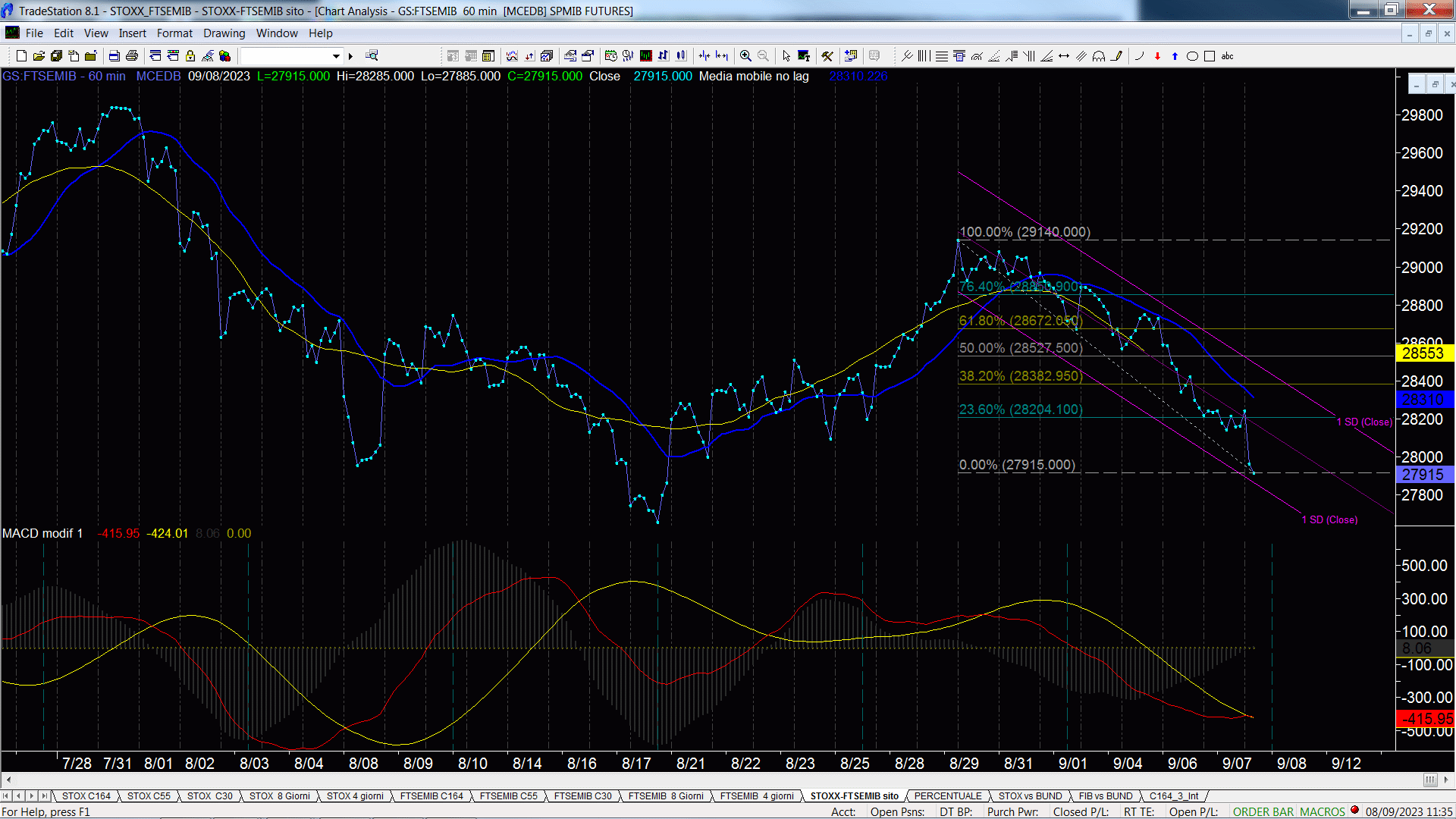Switch to the C164_3_Int tab
This screenshot has height=819, width=1456.
[1173, 796]
